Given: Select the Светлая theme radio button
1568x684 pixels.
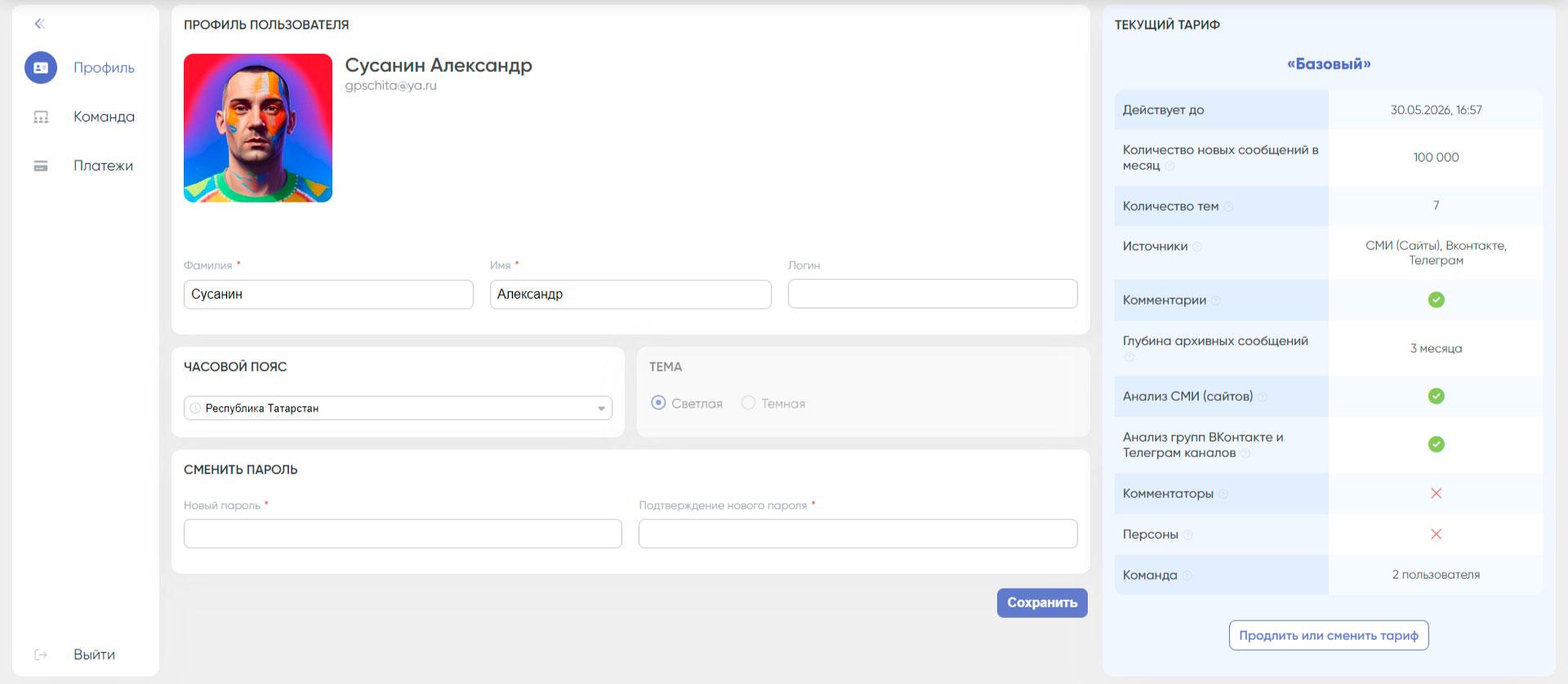Looking at the screenshot, I should [658, 402].
